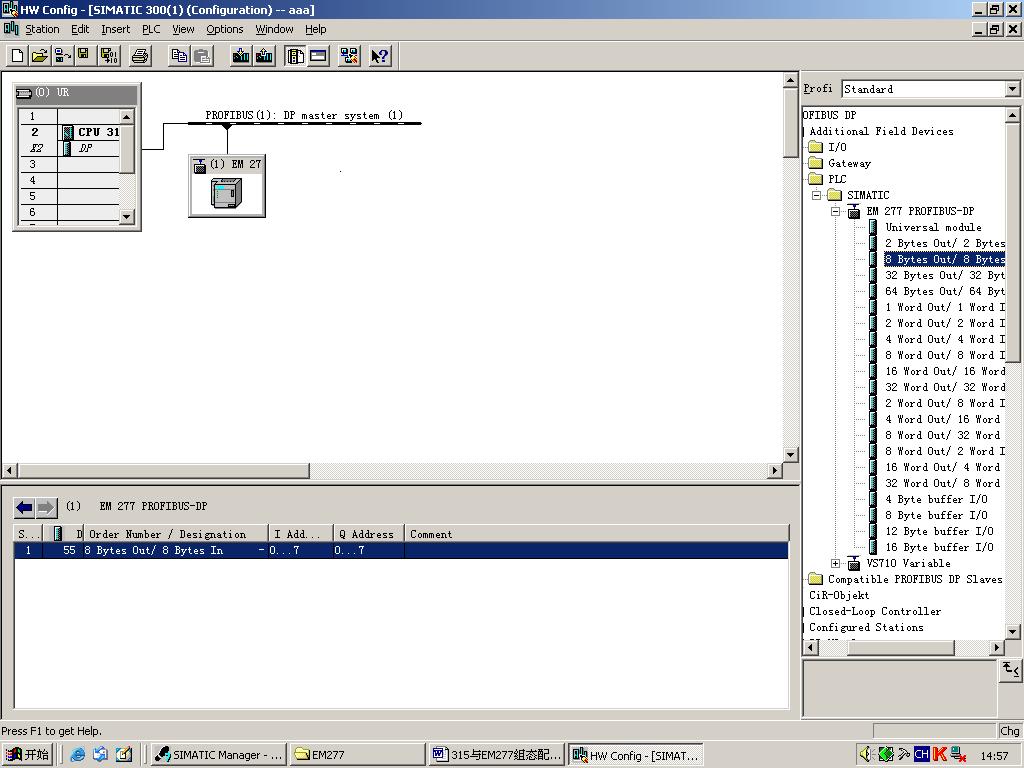Select 16 Byte buffer I/O catalog entry

click(939, 547)
